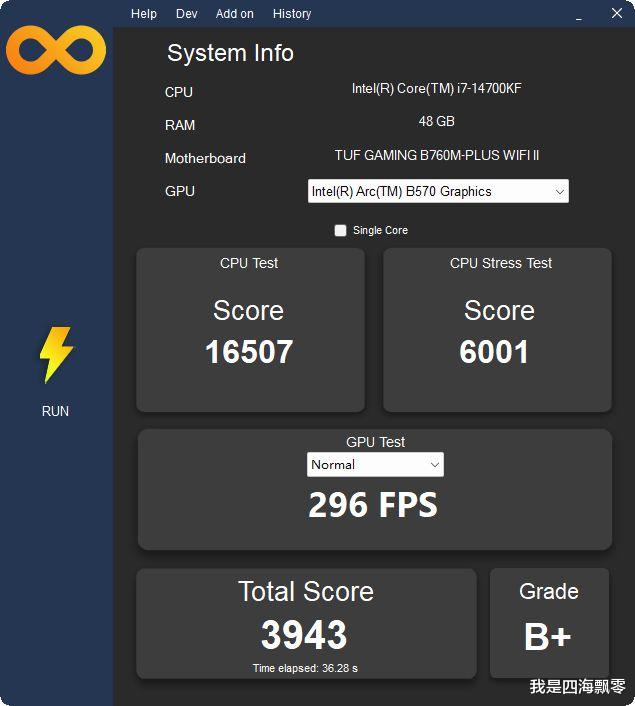
Task: Click the 296 FPS GPU result
Action: pos(373,505)
